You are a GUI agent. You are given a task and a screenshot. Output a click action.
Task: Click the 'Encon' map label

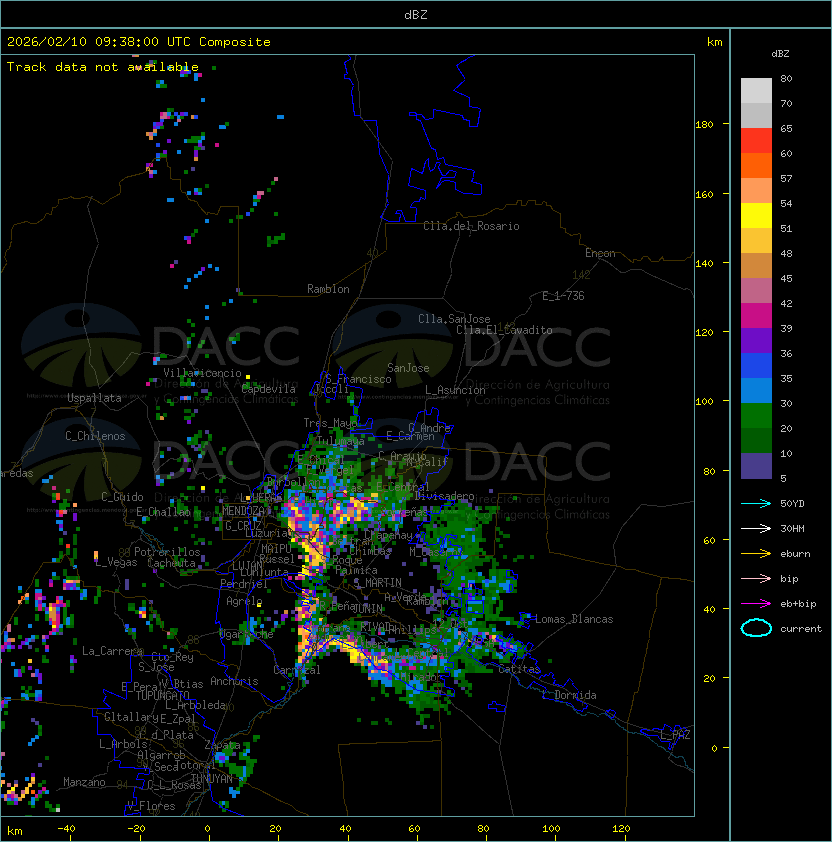[x=600, y=253]
